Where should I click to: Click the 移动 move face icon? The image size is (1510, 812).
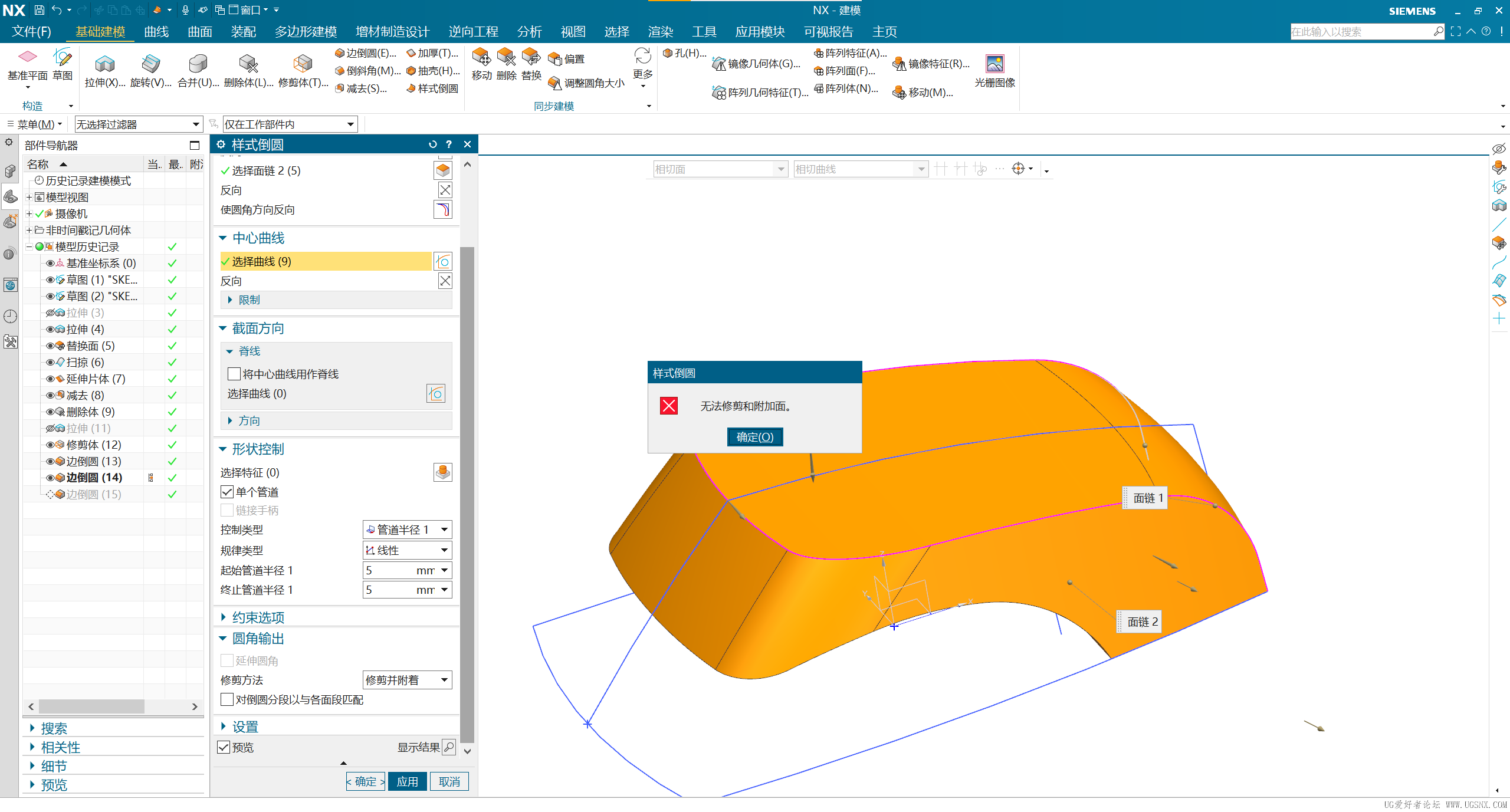[481, 58]
